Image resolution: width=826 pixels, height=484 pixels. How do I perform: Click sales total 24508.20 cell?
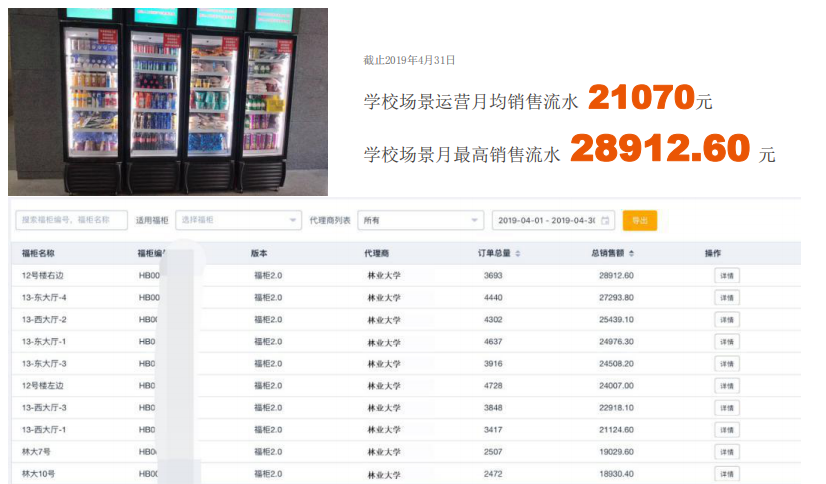pyautogui.click(x=616, y=363)
